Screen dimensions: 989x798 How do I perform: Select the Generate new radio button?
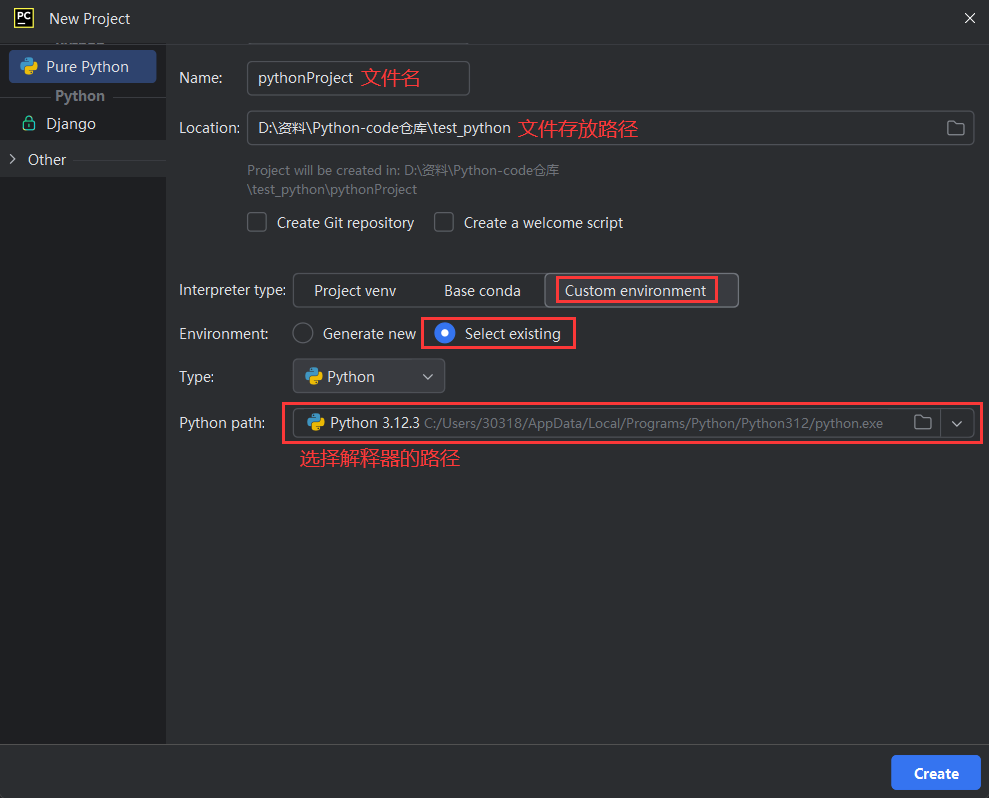coord(303,334)
